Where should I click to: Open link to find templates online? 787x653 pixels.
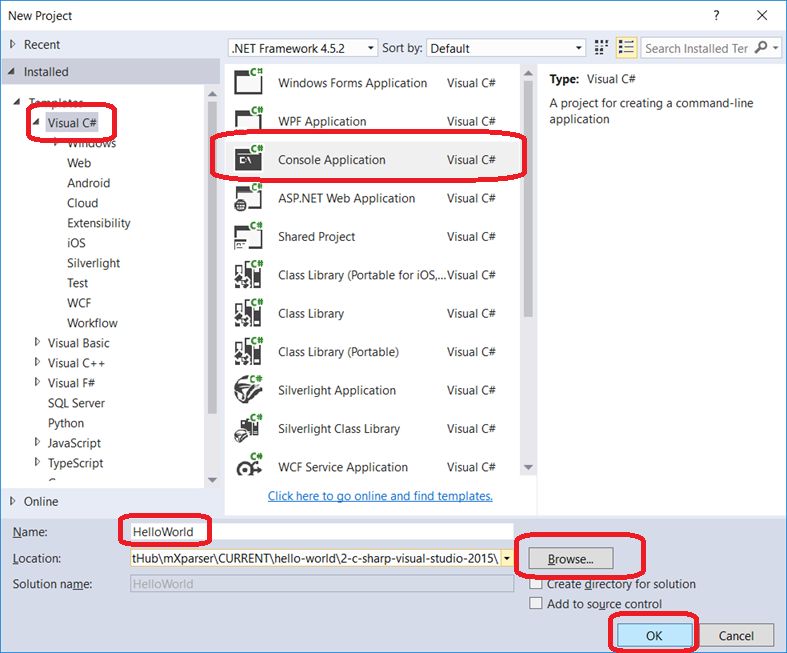380,496
